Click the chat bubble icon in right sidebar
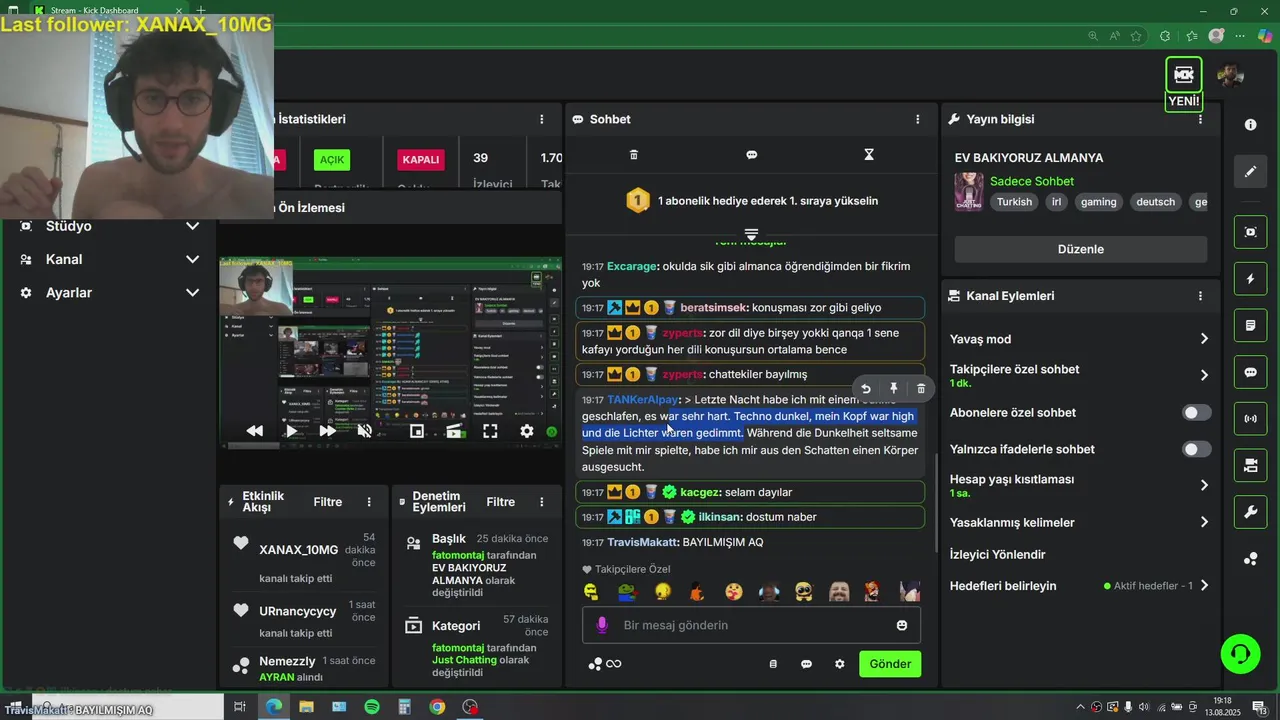The height and width of the screenshot is (720, 1280). [1250, 372]
